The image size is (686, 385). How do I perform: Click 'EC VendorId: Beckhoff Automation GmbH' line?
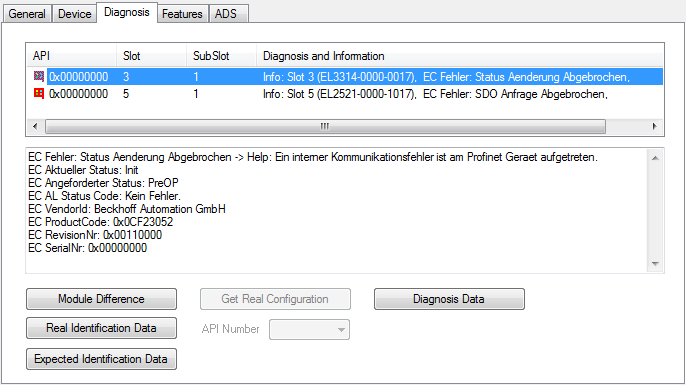click(127, 209)
